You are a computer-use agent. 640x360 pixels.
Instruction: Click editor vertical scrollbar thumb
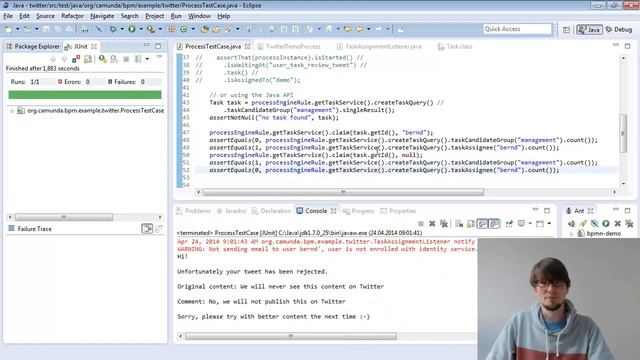pyautogui.click(x=623, y=133)
